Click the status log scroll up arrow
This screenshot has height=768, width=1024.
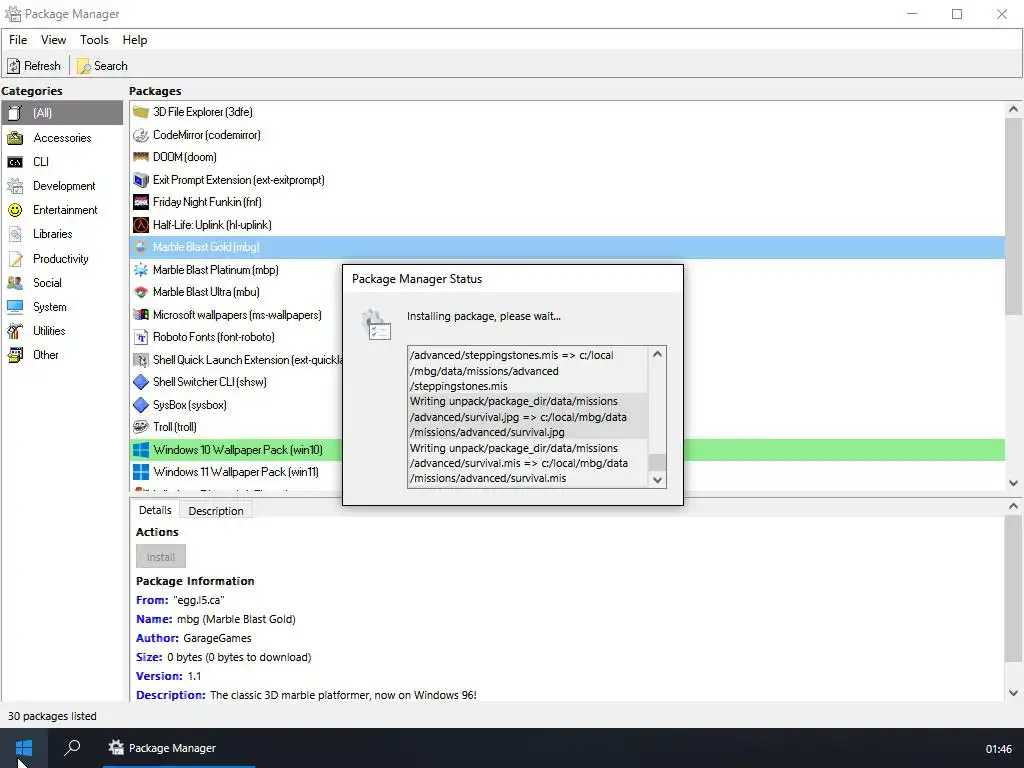click(658, 354)
